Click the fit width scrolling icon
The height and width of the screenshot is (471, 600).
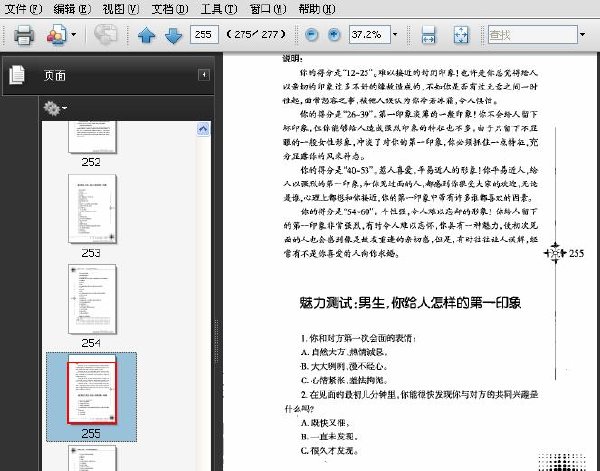pos(428,35)
